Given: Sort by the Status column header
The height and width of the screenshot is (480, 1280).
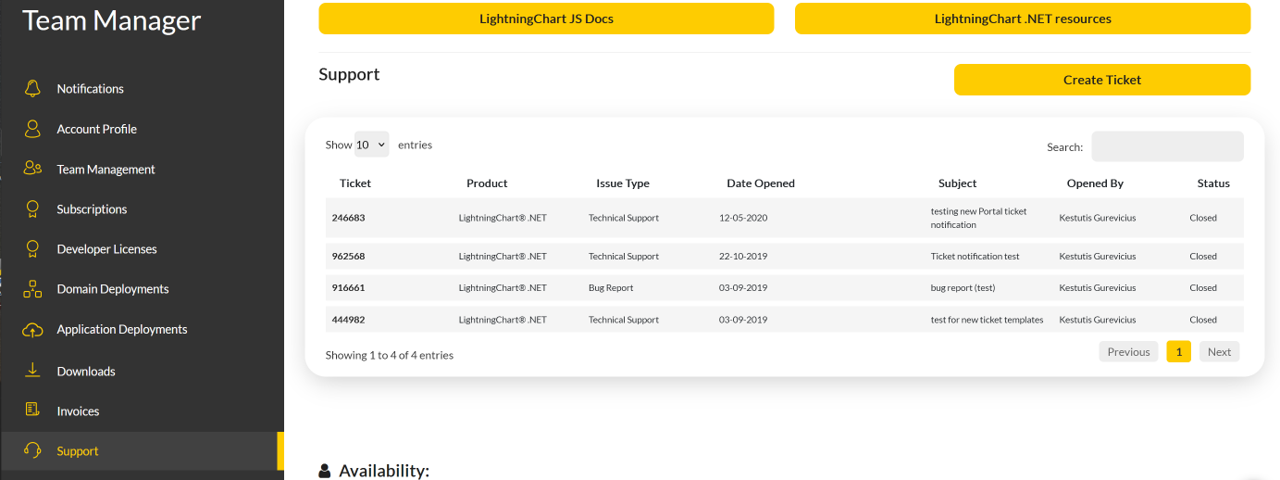Looking at the screenshot, I should click(1213, 183).
